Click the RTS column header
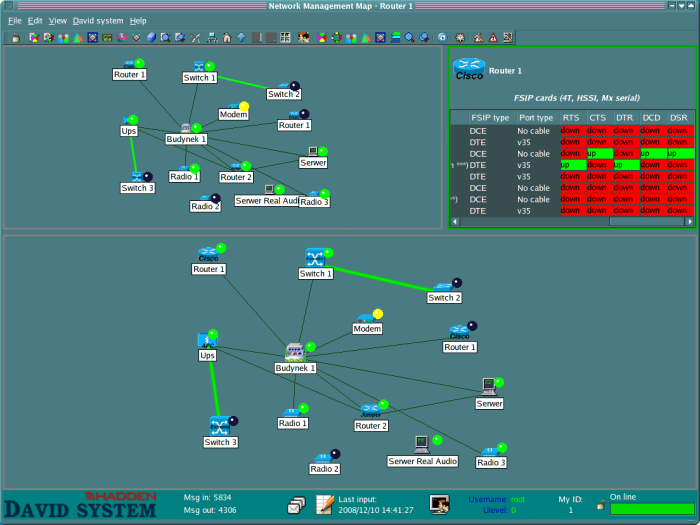The image size is (700, 525). (x=571, y=117)
